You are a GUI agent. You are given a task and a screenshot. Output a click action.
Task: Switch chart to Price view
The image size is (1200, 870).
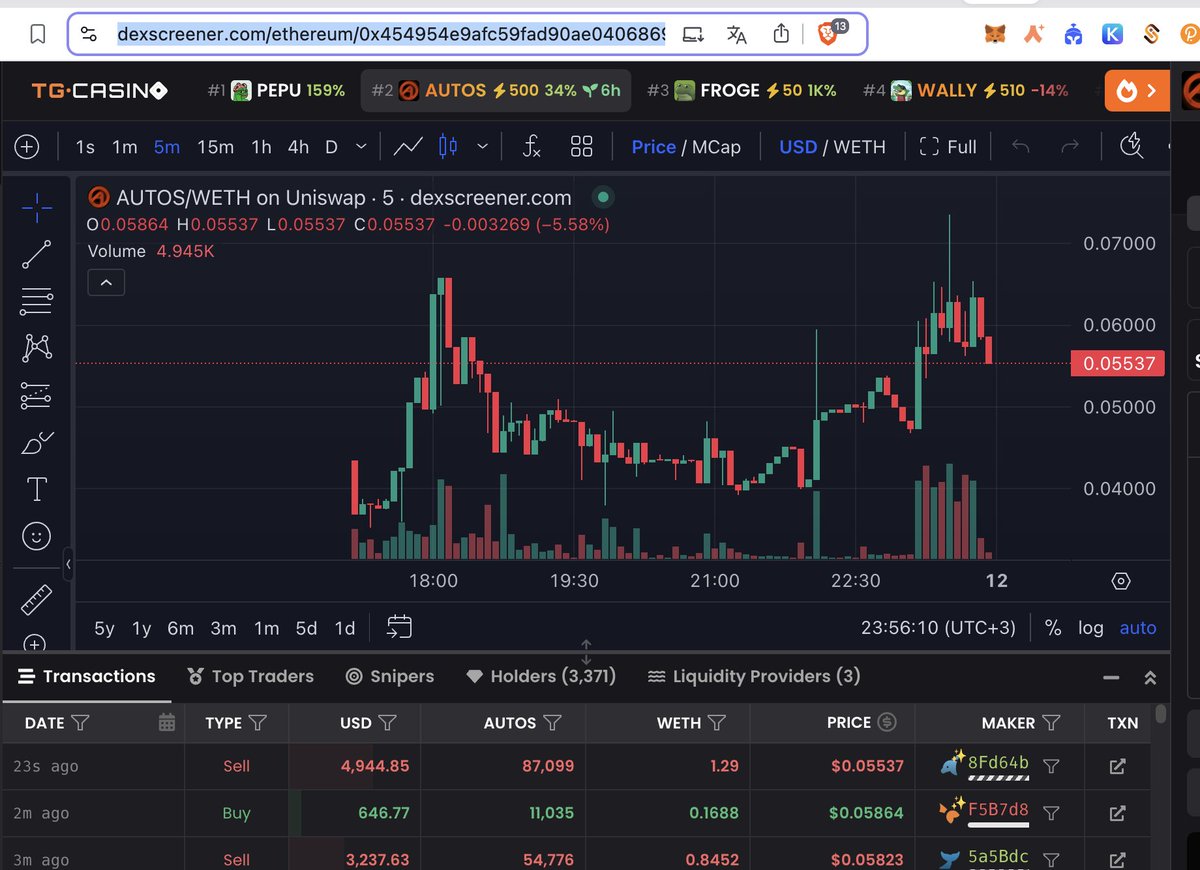click(653, 147)
